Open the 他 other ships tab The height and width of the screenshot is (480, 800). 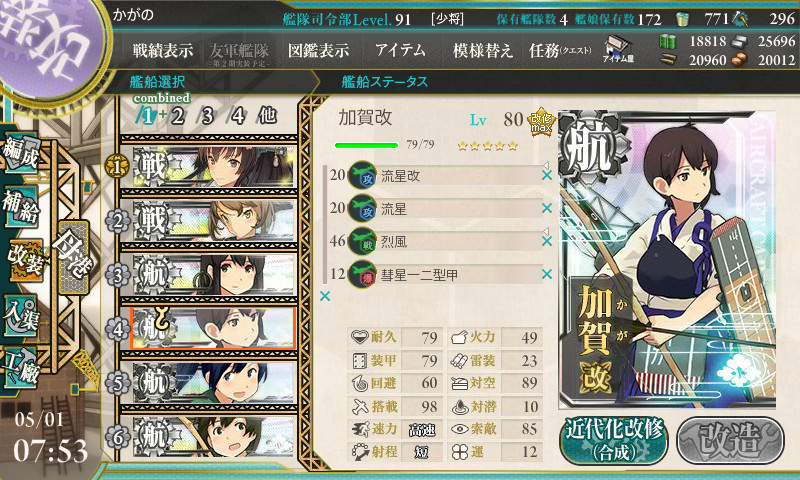267,116
